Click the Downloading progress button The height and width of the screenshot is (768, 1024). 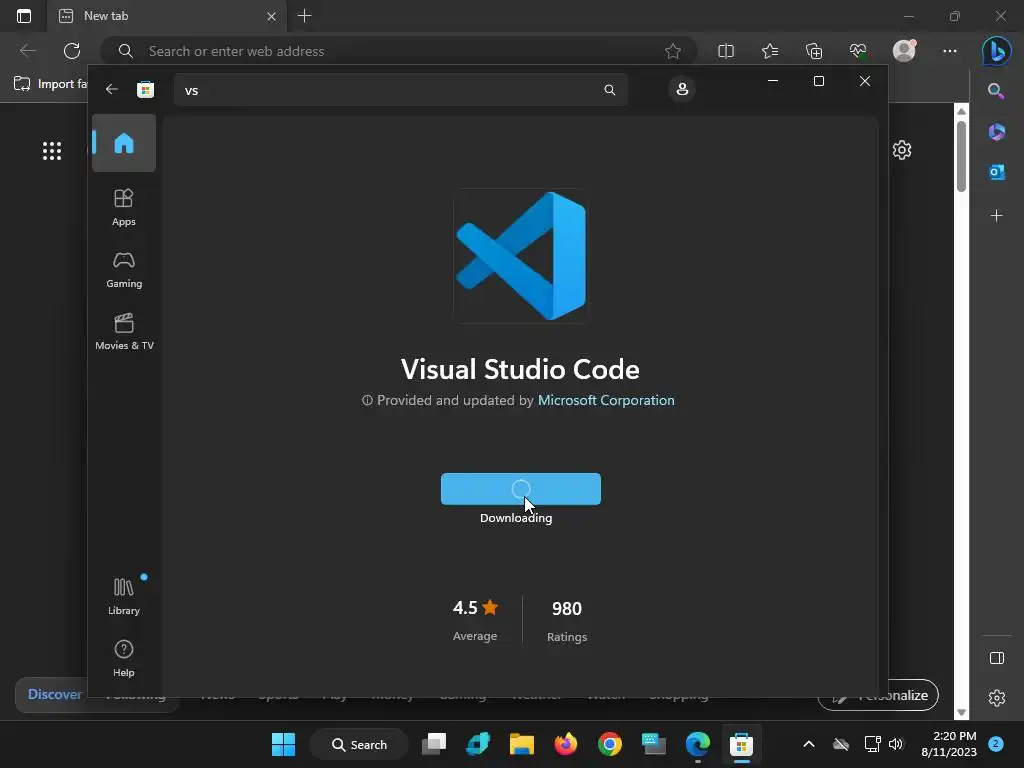[520, 489]
